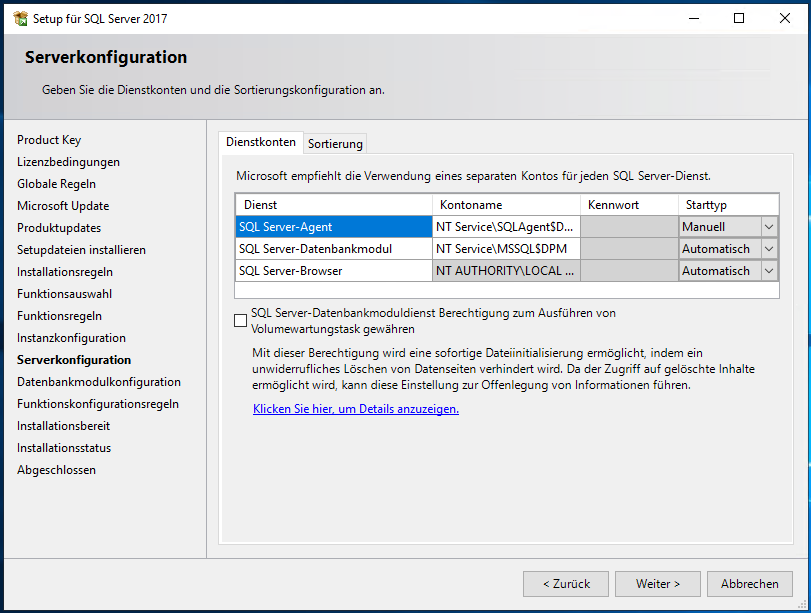Image resolution: width=811 pixels, height=613 pixels.
Task: Select Abgeschlossen step in sidebar
Action: [56, 470]
